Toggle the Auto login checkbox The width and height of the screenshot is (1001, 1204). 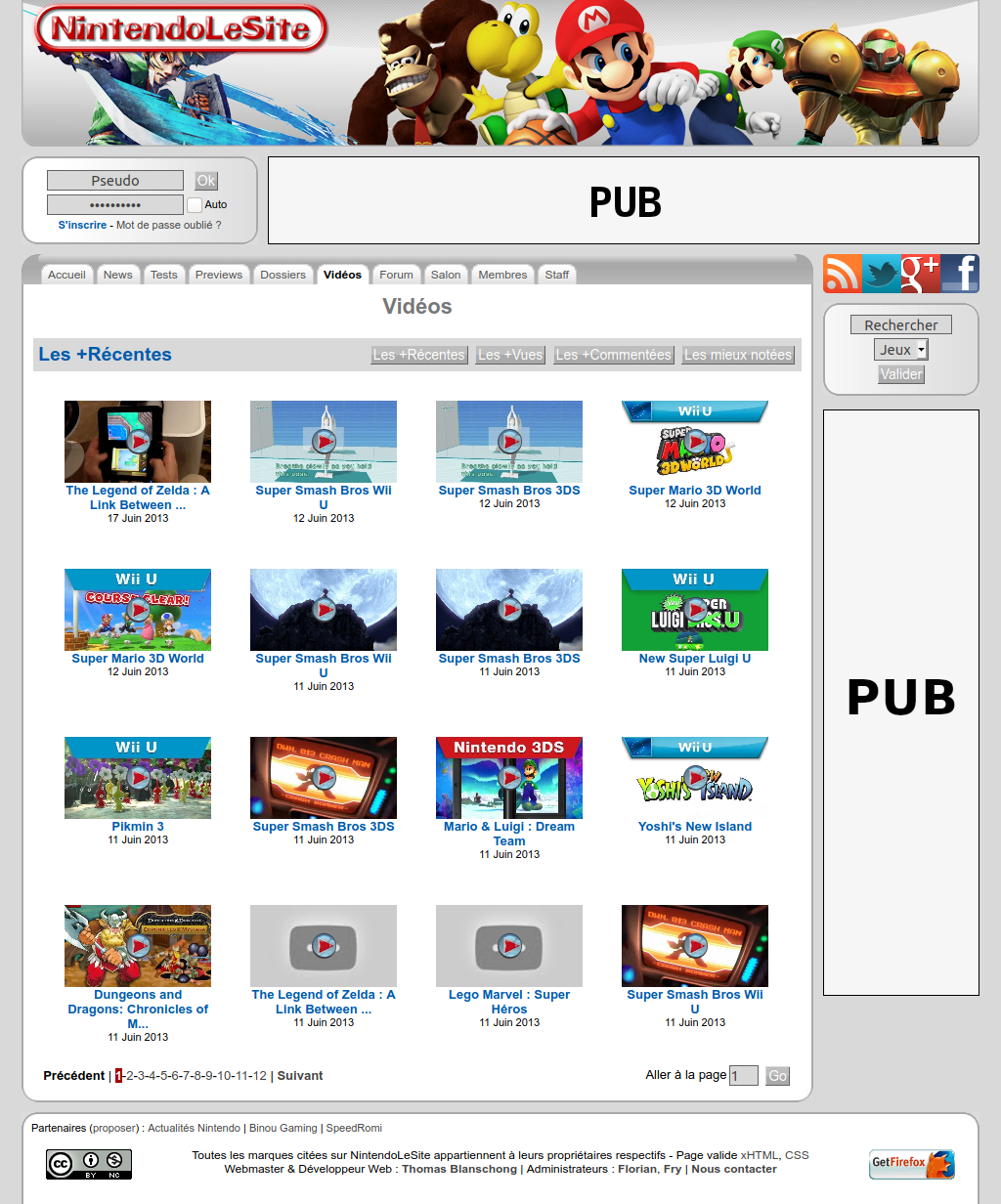coord(195,205)
